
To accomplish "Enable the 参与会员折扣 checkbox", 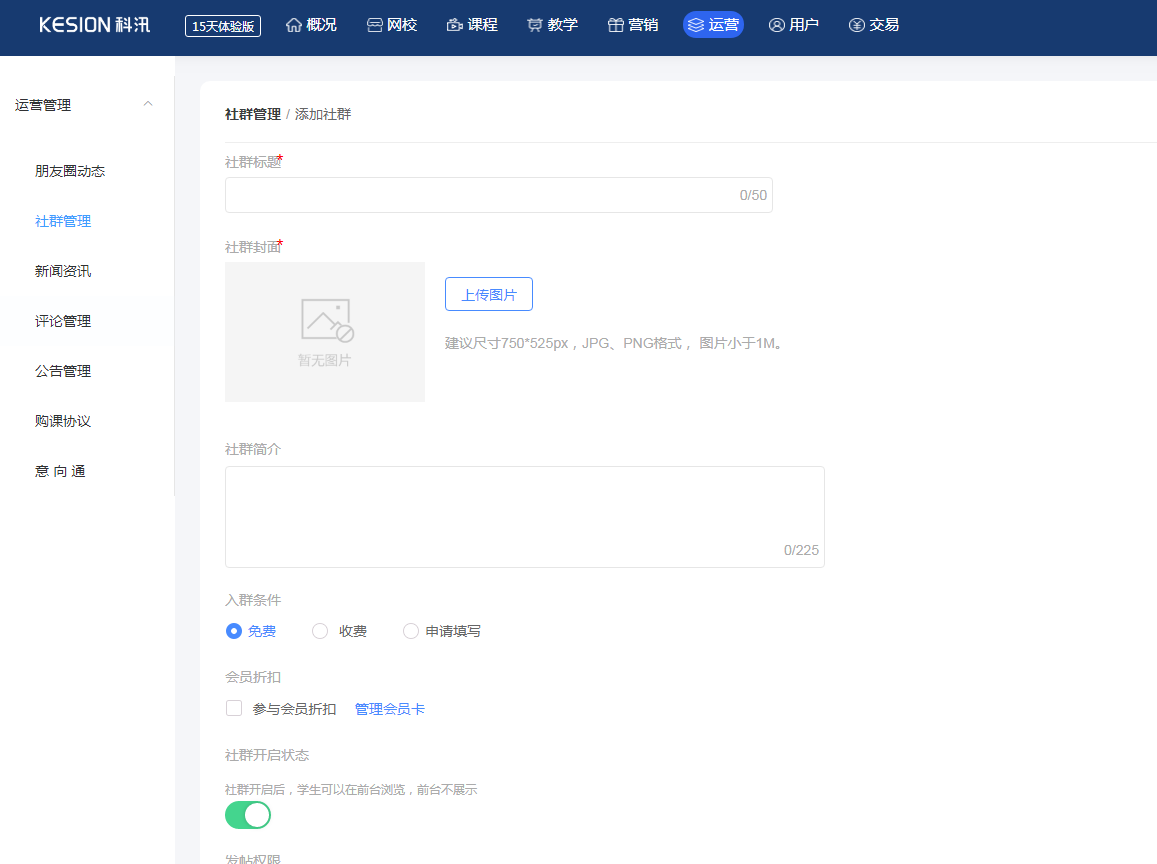I will pyautogui.click(x=234, y=709).
